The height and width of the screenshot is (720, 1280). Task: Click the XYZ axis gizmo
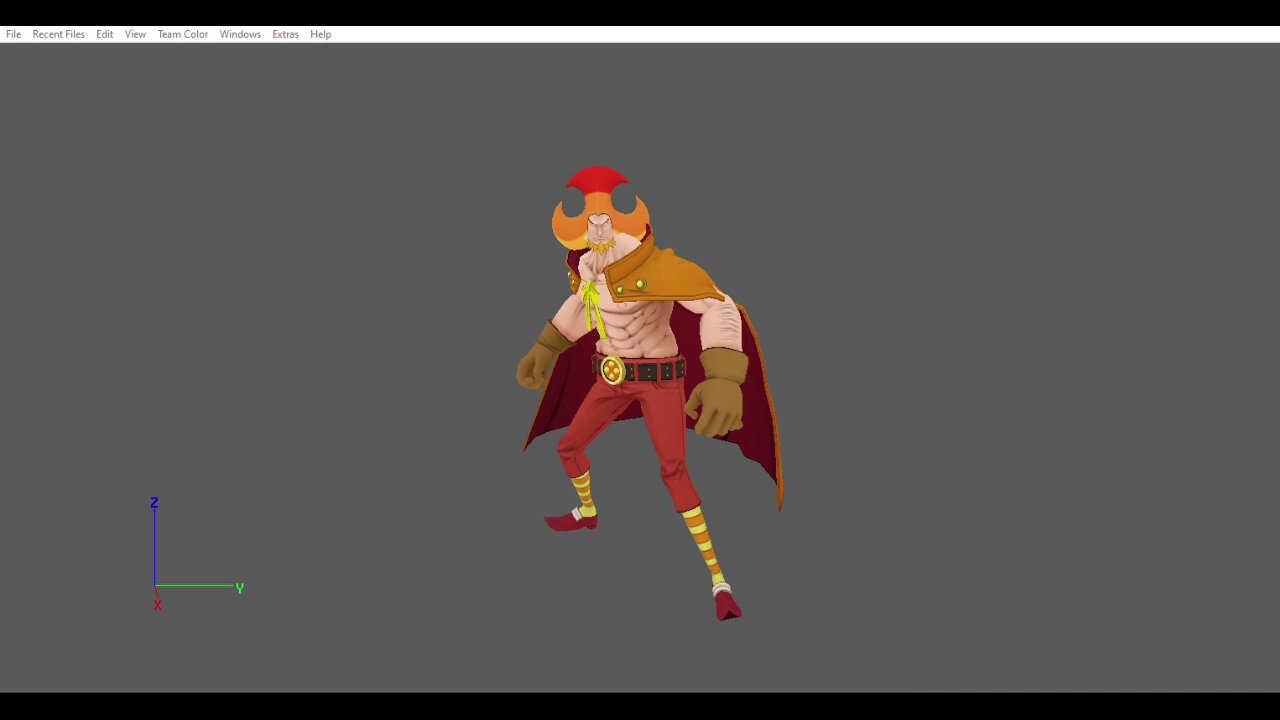point(196,553)
